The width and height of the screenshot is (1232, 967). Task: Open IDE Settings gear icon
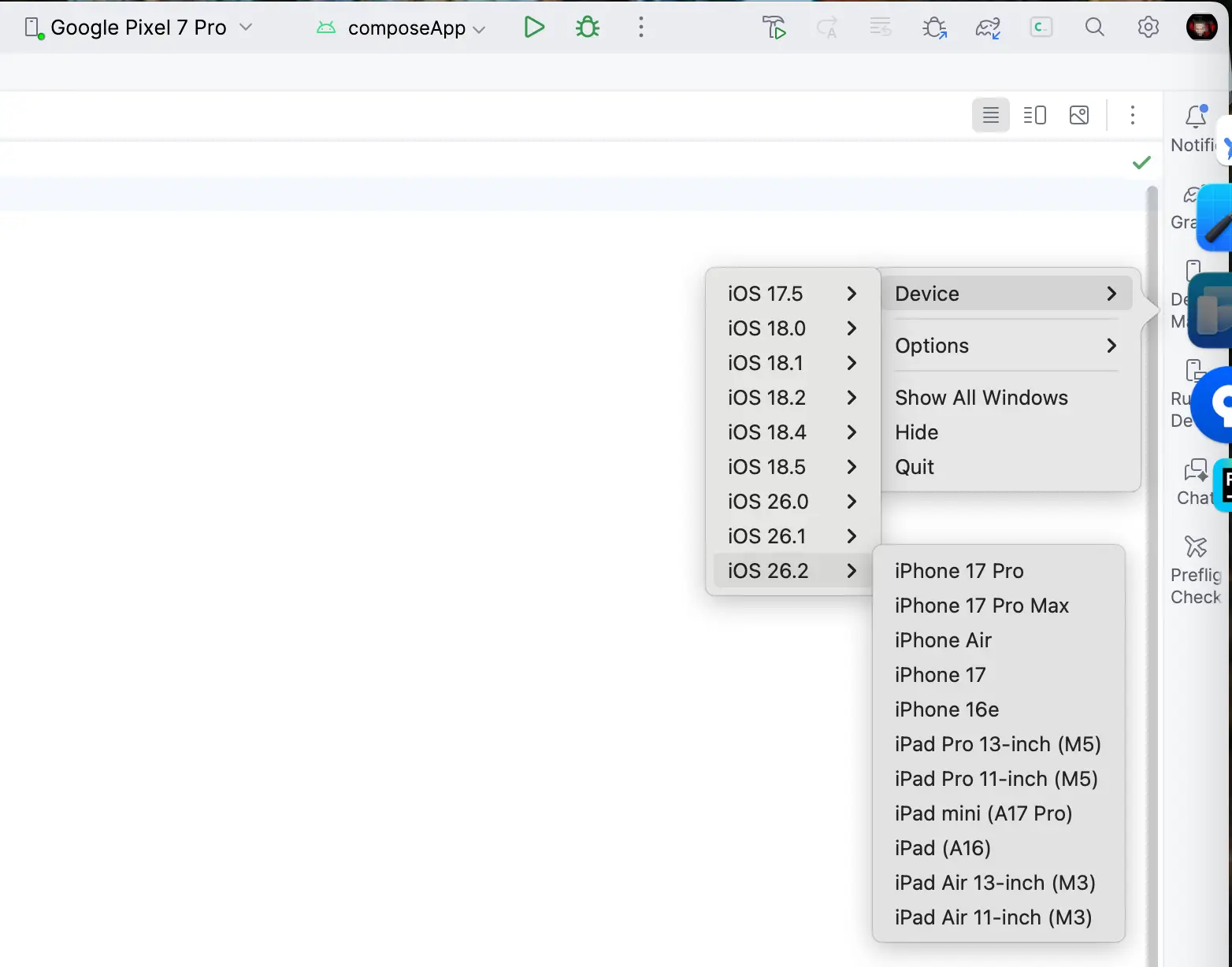coord(1148,28)
